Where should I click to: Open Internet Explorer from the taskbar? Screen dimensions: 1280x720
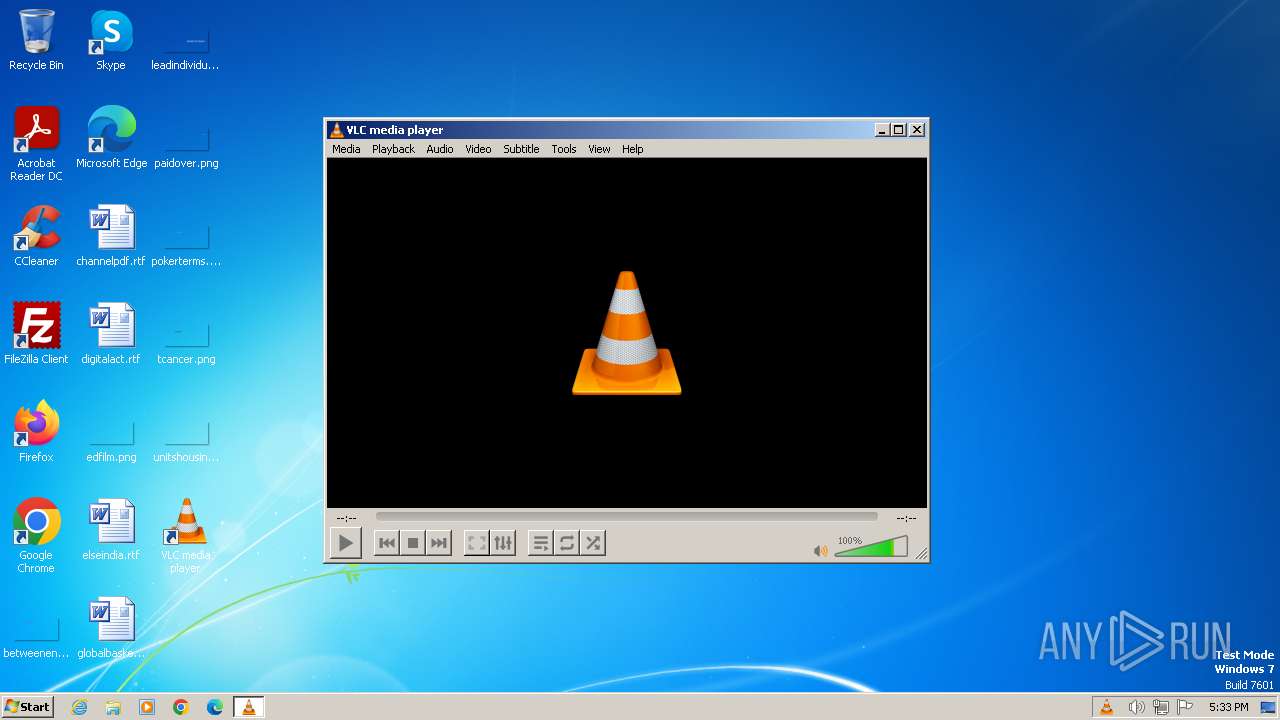[x=79, y=707]
